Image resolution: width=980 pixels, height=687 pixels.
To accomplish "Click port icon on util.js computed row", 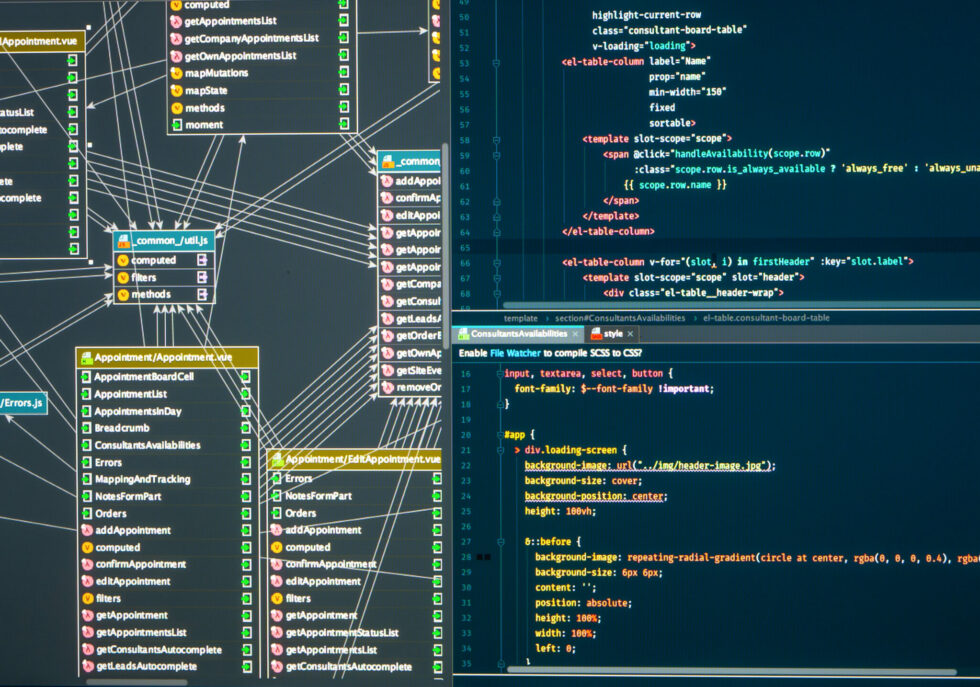I will tap(202, 259).
